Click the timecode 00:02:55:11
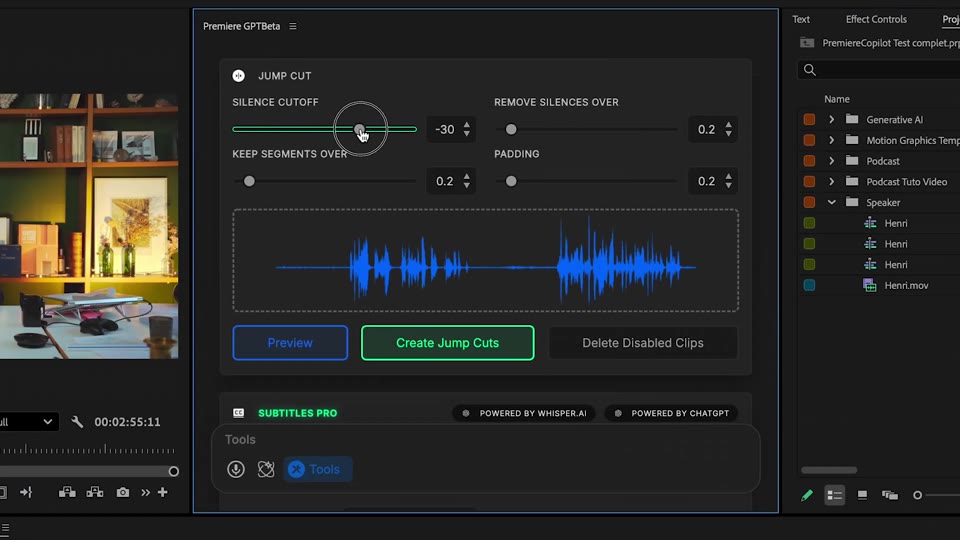Screen dimensions: 960x540 point(127,422)
